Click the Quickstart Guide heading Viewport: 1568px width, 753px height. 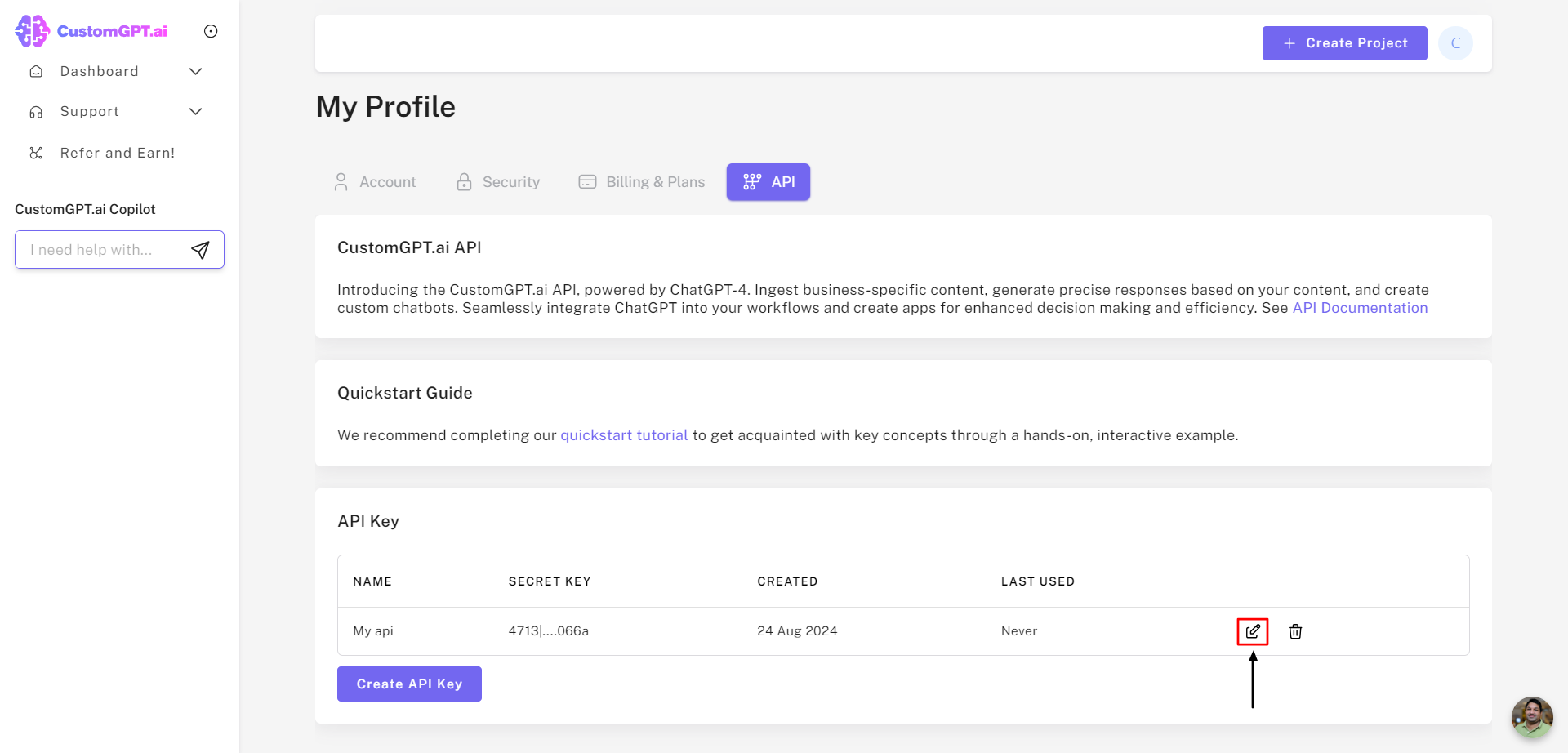[x=405, y=393]
